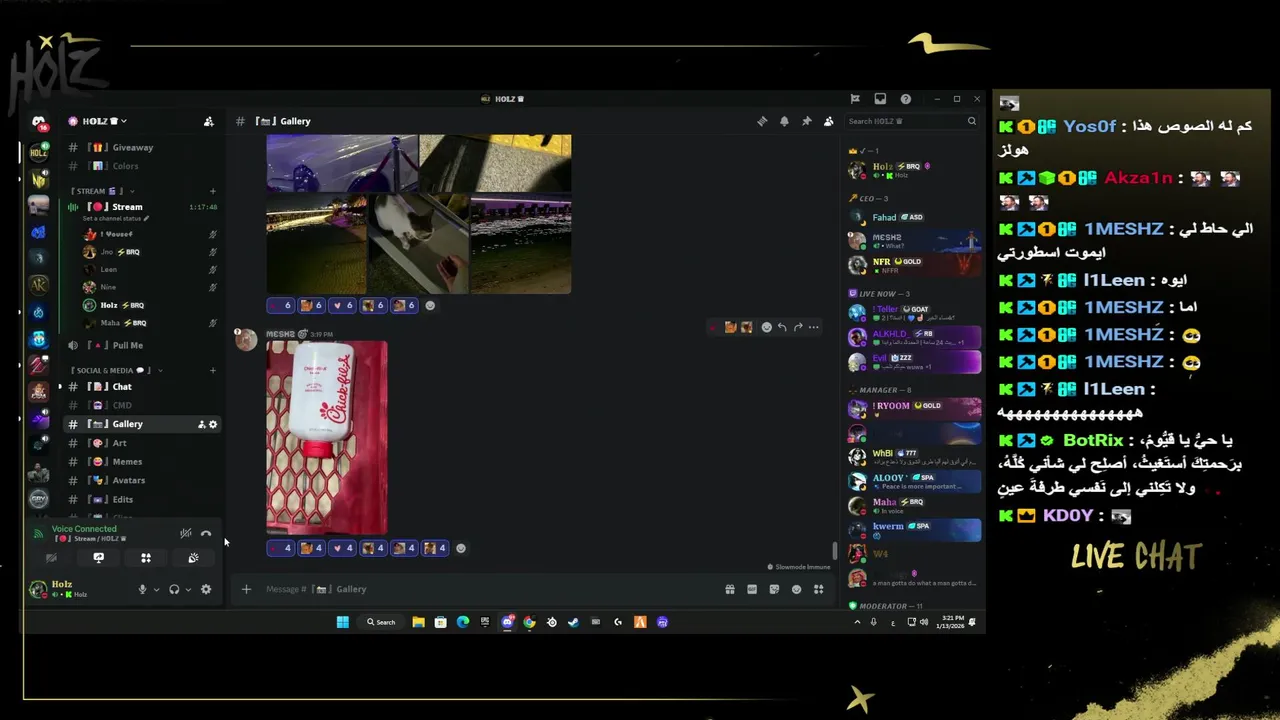
Task: Open Inbox icon in title bar
Action: (x=880, y=99)
